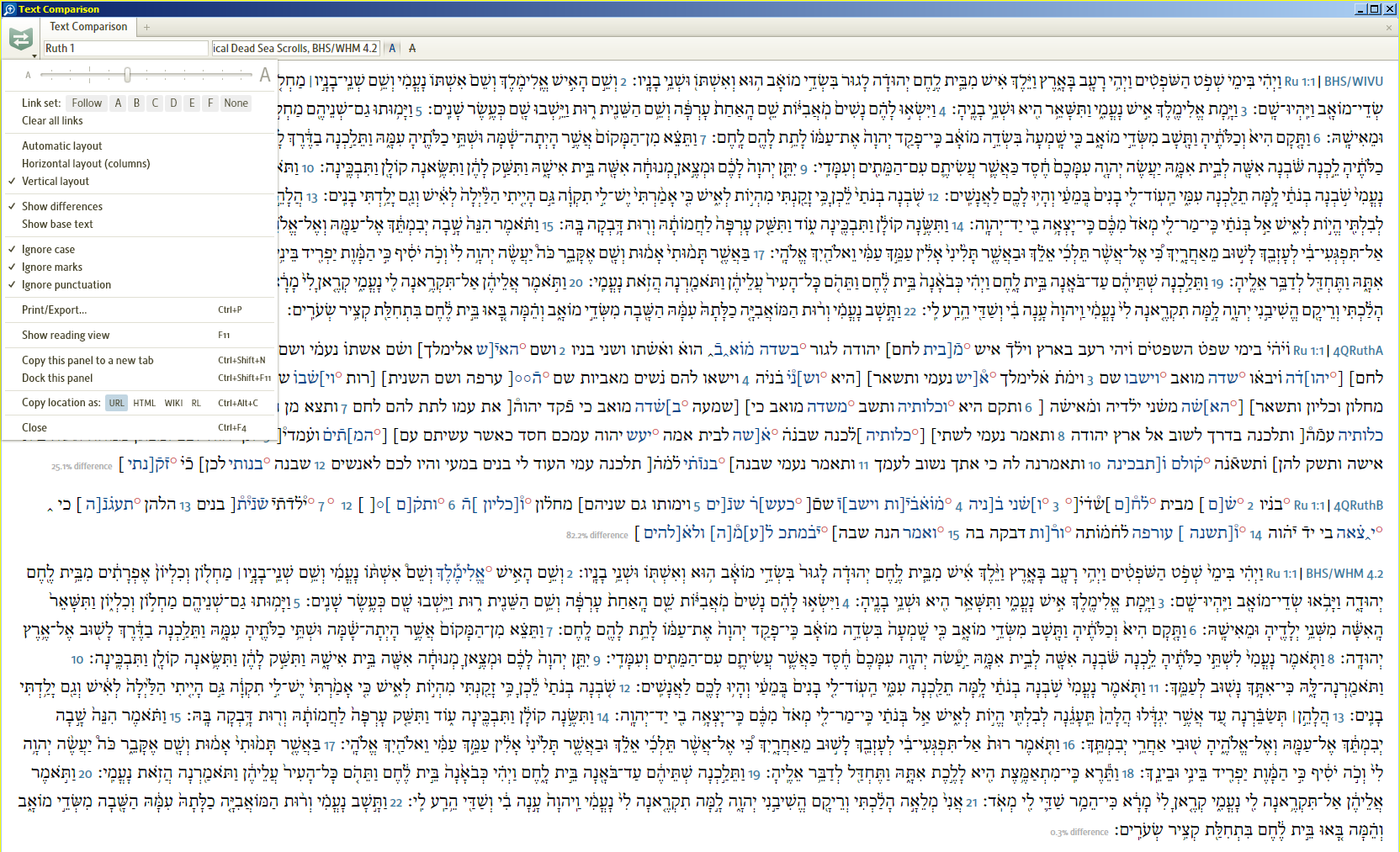Viewport: 1400px width, 852px height.
Task: Open a new tab with the plus icon
Action: tap(146, 26)
